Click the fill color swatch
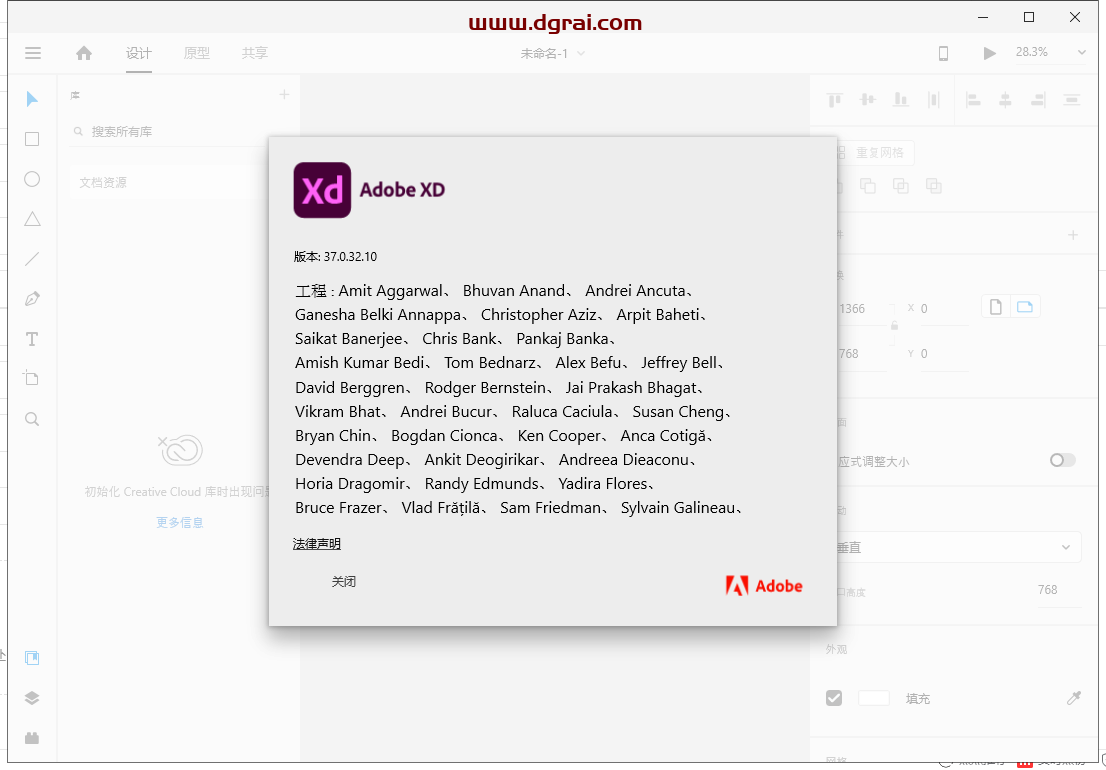This screenshot has height=770, width=1106. pos(873,698)
